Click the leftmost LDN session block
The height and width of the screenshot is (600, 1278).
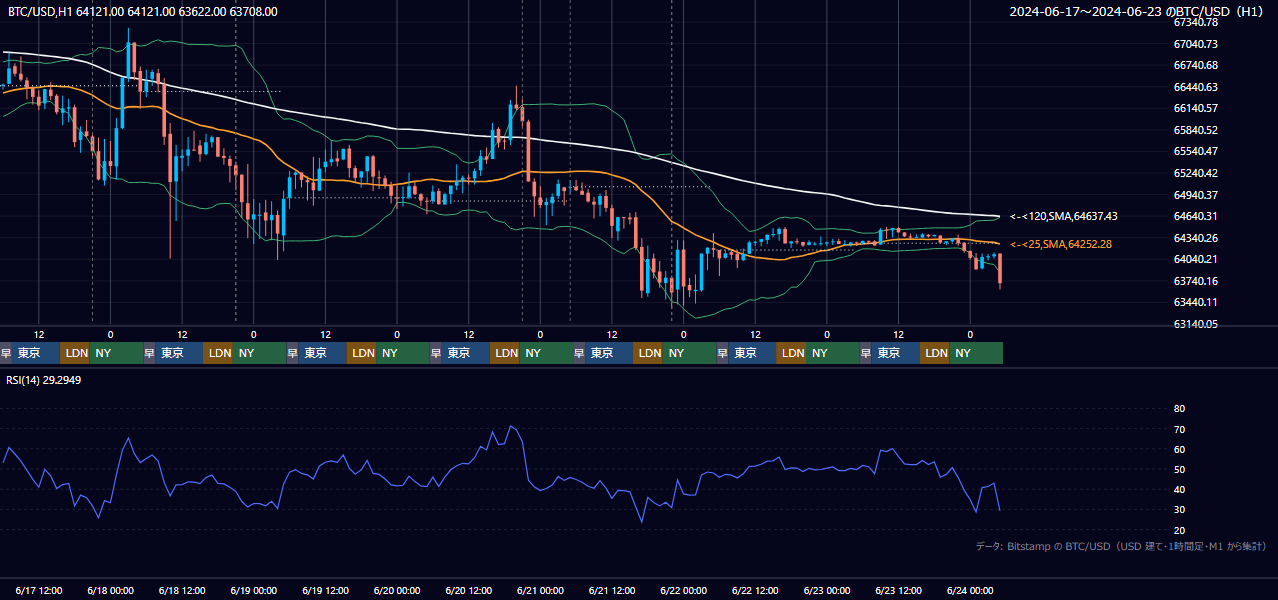[75, 353]
